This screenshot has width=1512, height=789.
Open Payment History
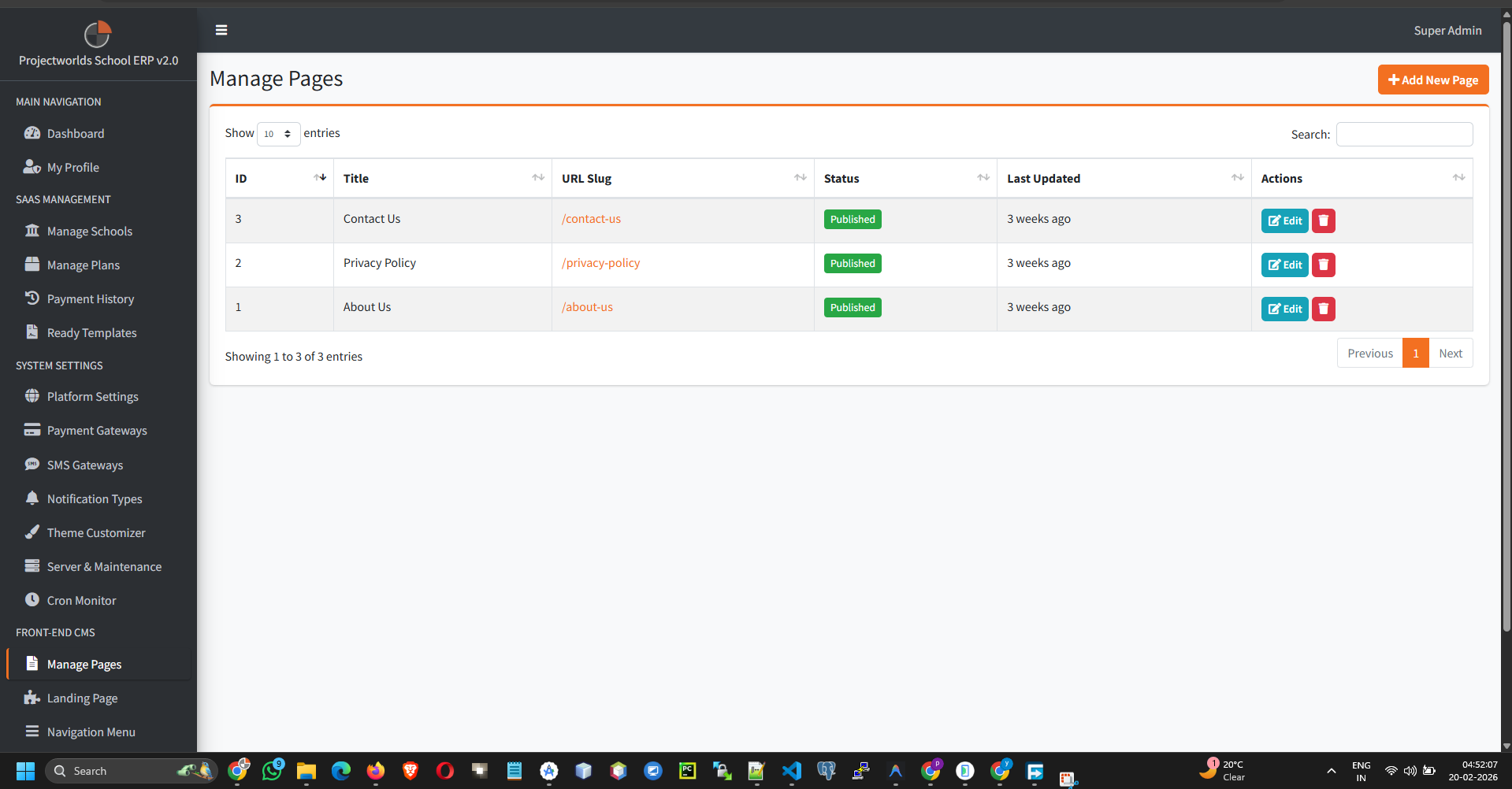[x=90, y=298]
